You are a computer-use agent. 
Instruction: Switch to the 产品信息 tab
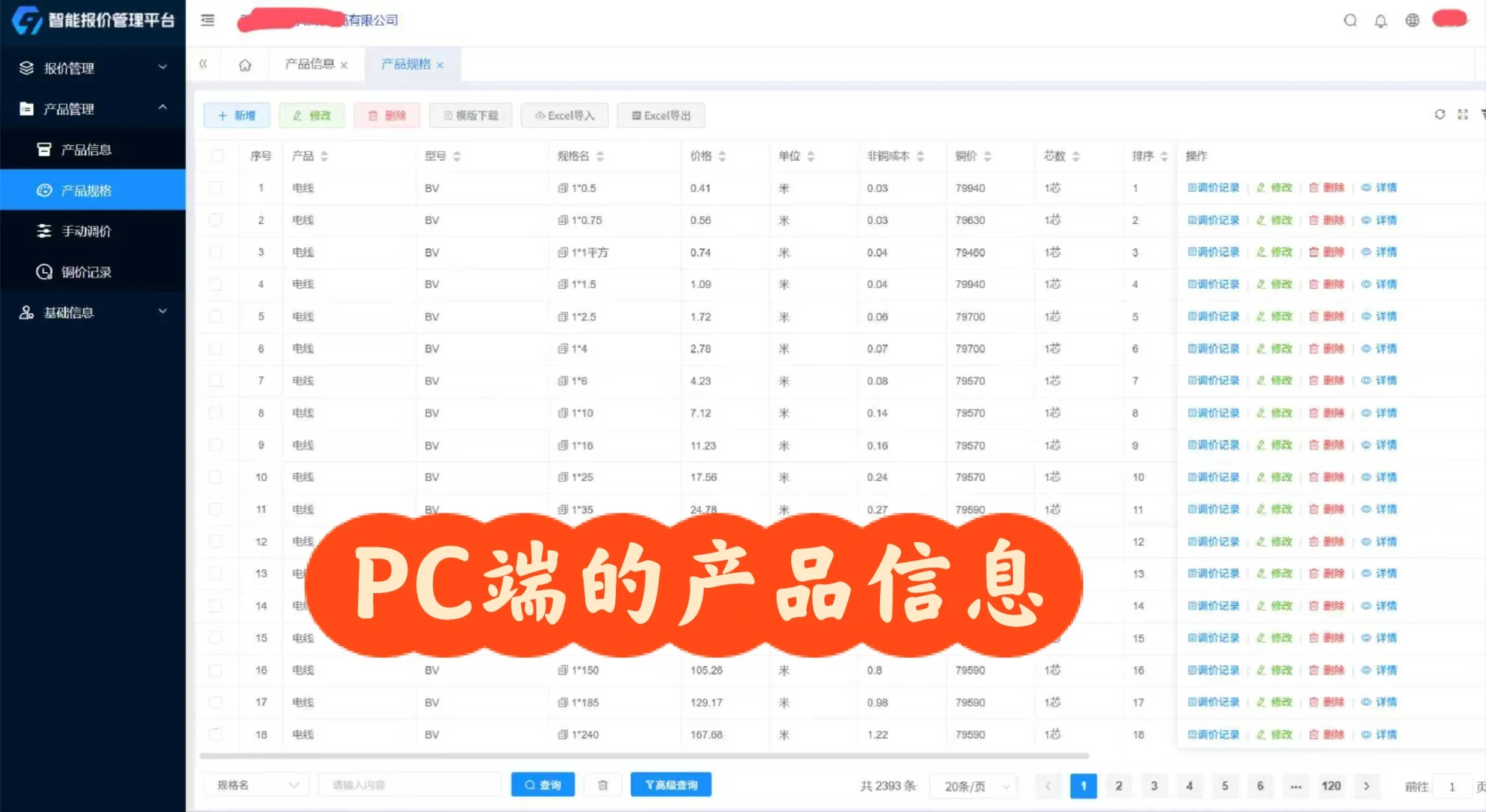(x=312, y=65)
